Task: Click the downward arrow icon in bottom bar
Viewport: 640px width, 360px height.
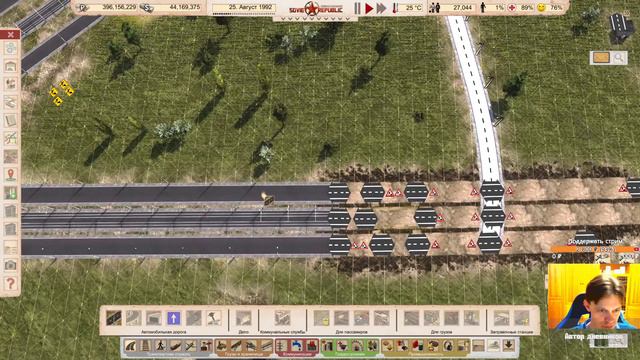Action: click(509, 346)
